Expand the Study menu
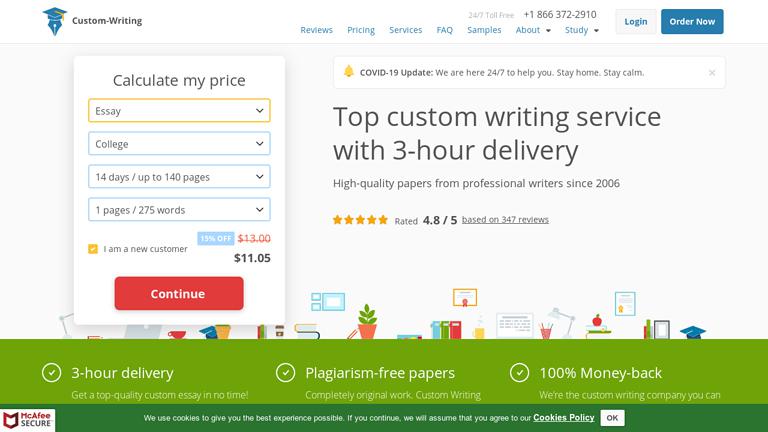Image resolution: width=768 pixels, height=432 pixels. point(582,30)
